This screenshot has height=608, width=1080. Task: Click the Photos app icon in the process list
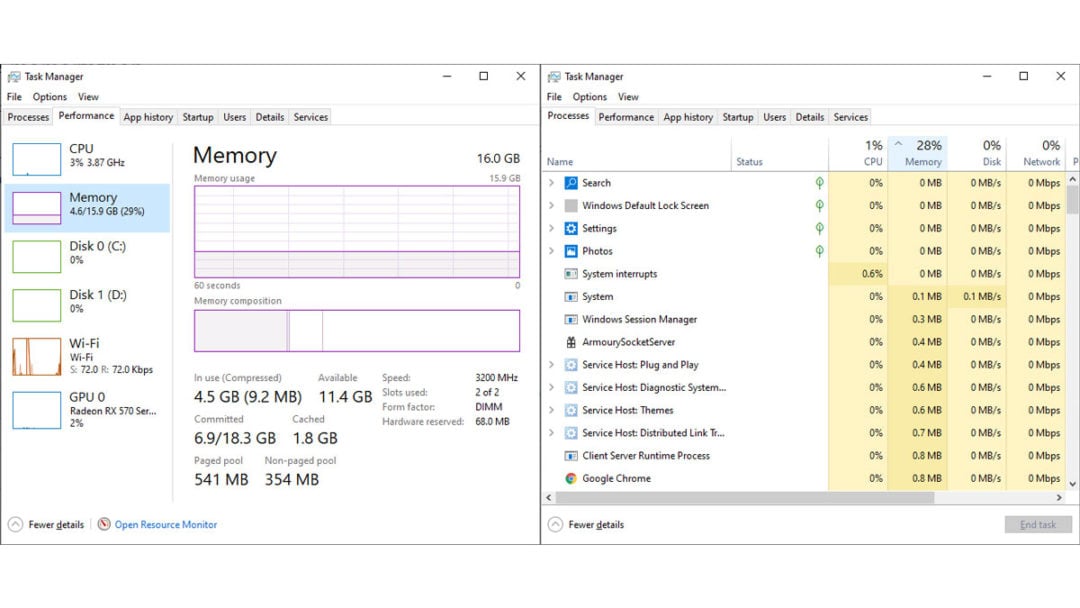573,250
